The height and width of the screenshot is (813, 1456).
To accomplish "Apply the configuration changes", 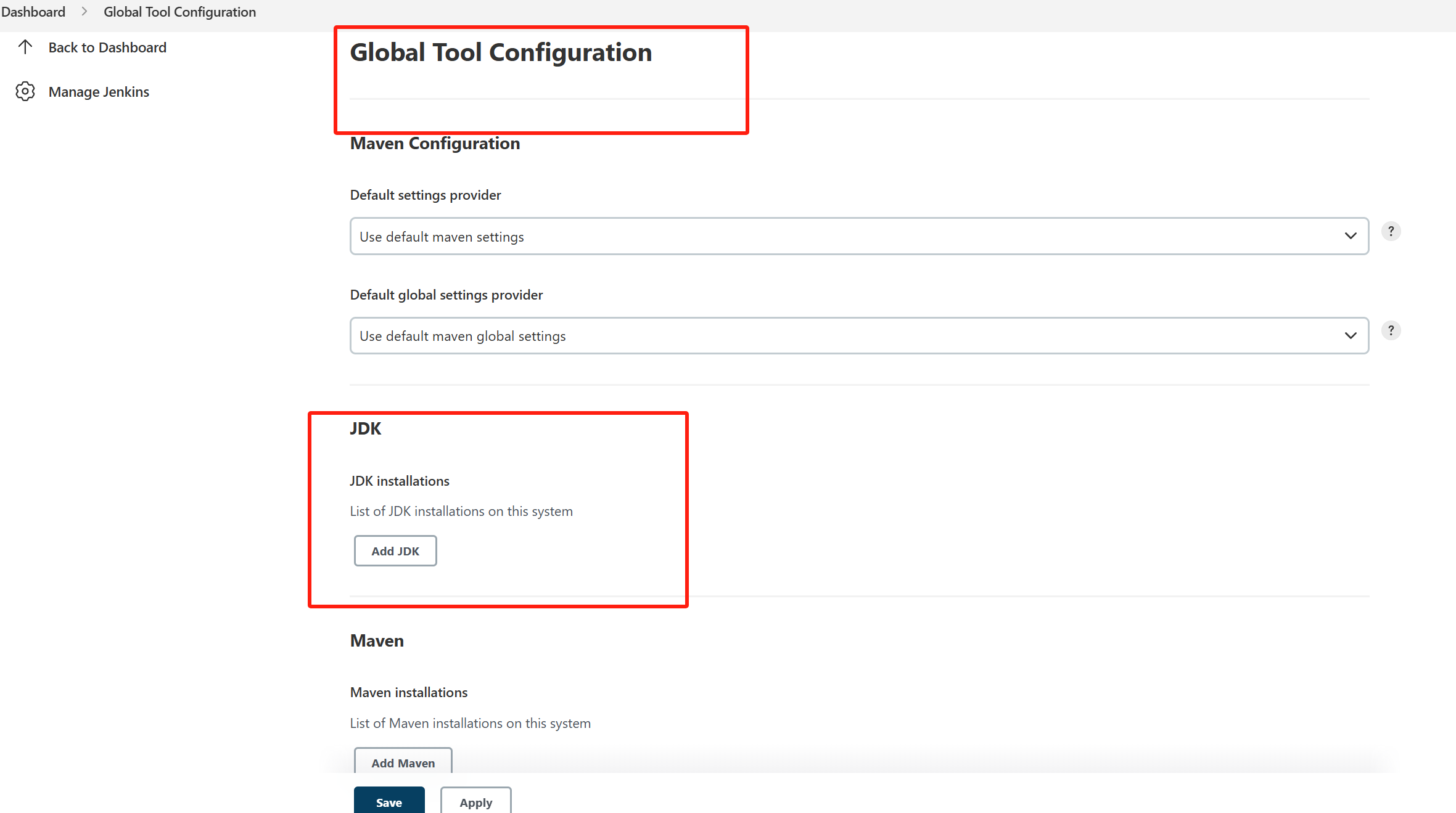I will (x=475, y=801).
